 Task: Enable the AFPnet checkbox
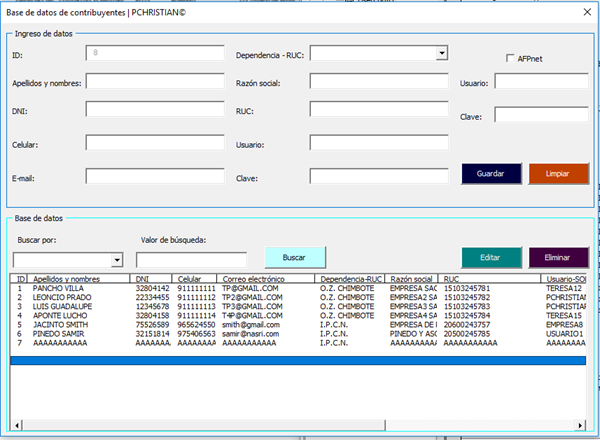[x=510, y=59]
